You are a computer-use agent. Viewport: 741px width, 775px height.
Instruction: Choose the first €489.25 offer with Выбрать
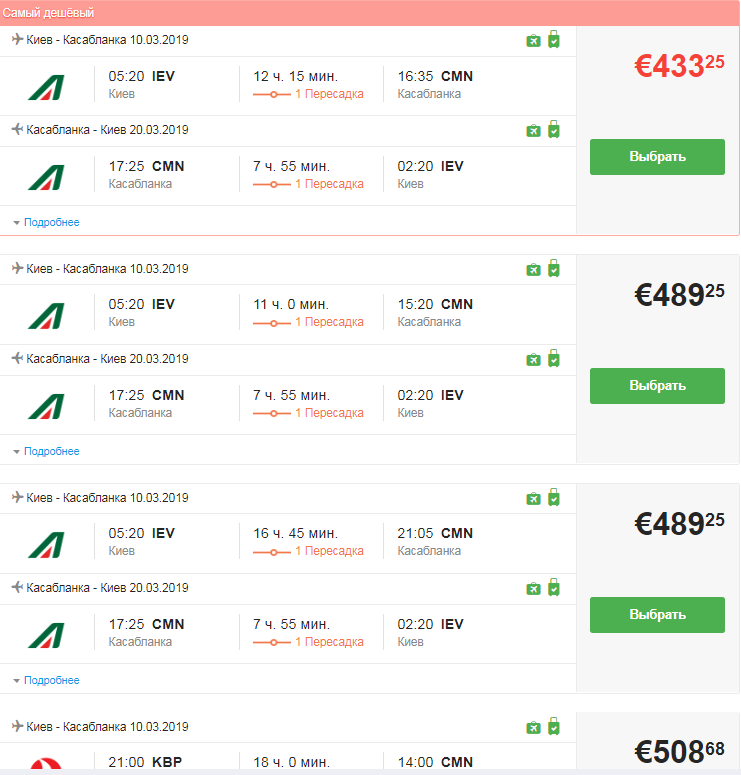point(657,386)
